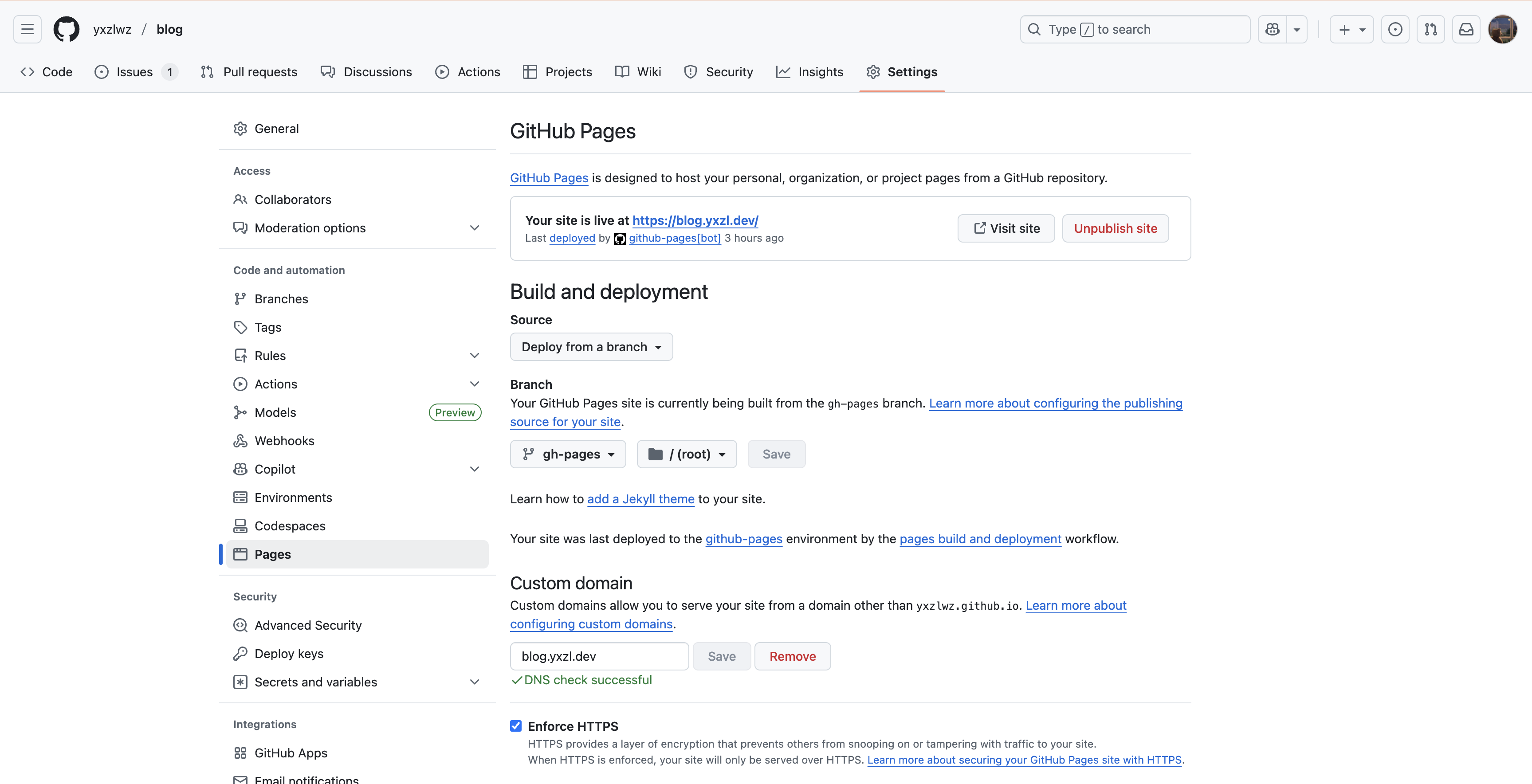Switch to the Insights tab
The width and height of the screenshot is (1532, 784).
pyautogui.click(x=809, y=72)
